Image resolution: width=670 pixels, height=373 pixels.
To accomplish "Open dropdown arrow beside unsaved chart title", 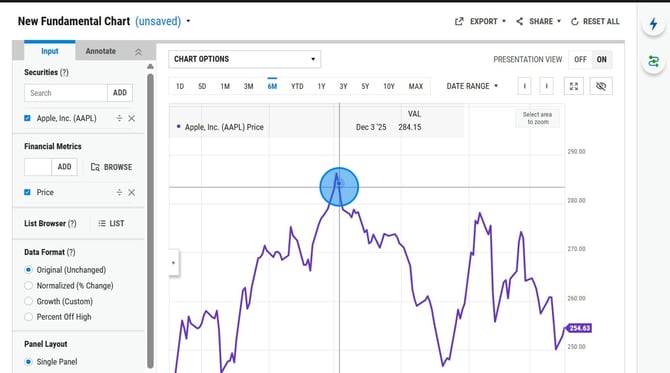I will click(188, 21).
